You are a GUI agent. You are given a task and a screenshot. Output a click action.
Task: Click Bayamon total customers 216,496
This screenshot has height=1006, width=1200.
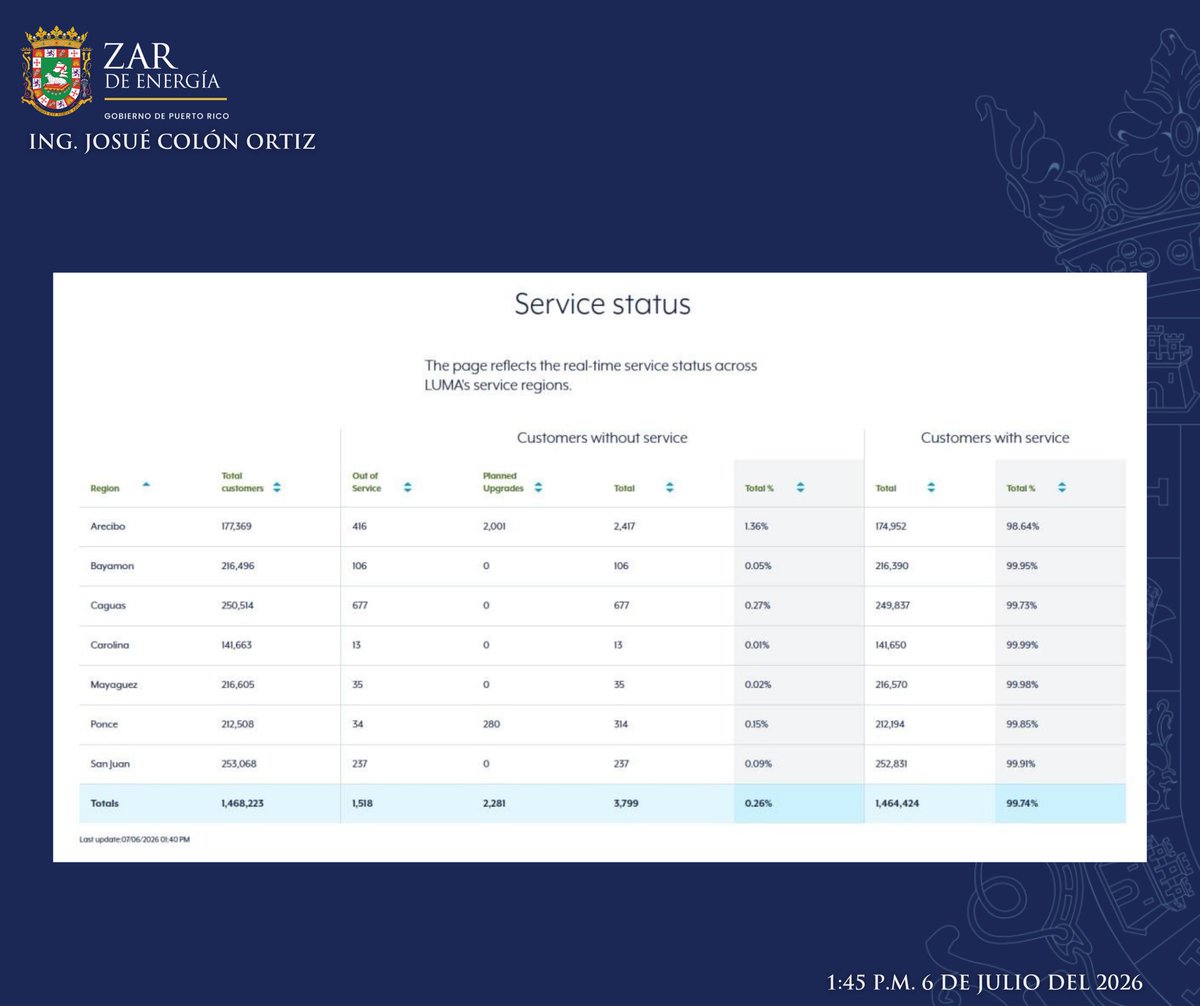238,566
